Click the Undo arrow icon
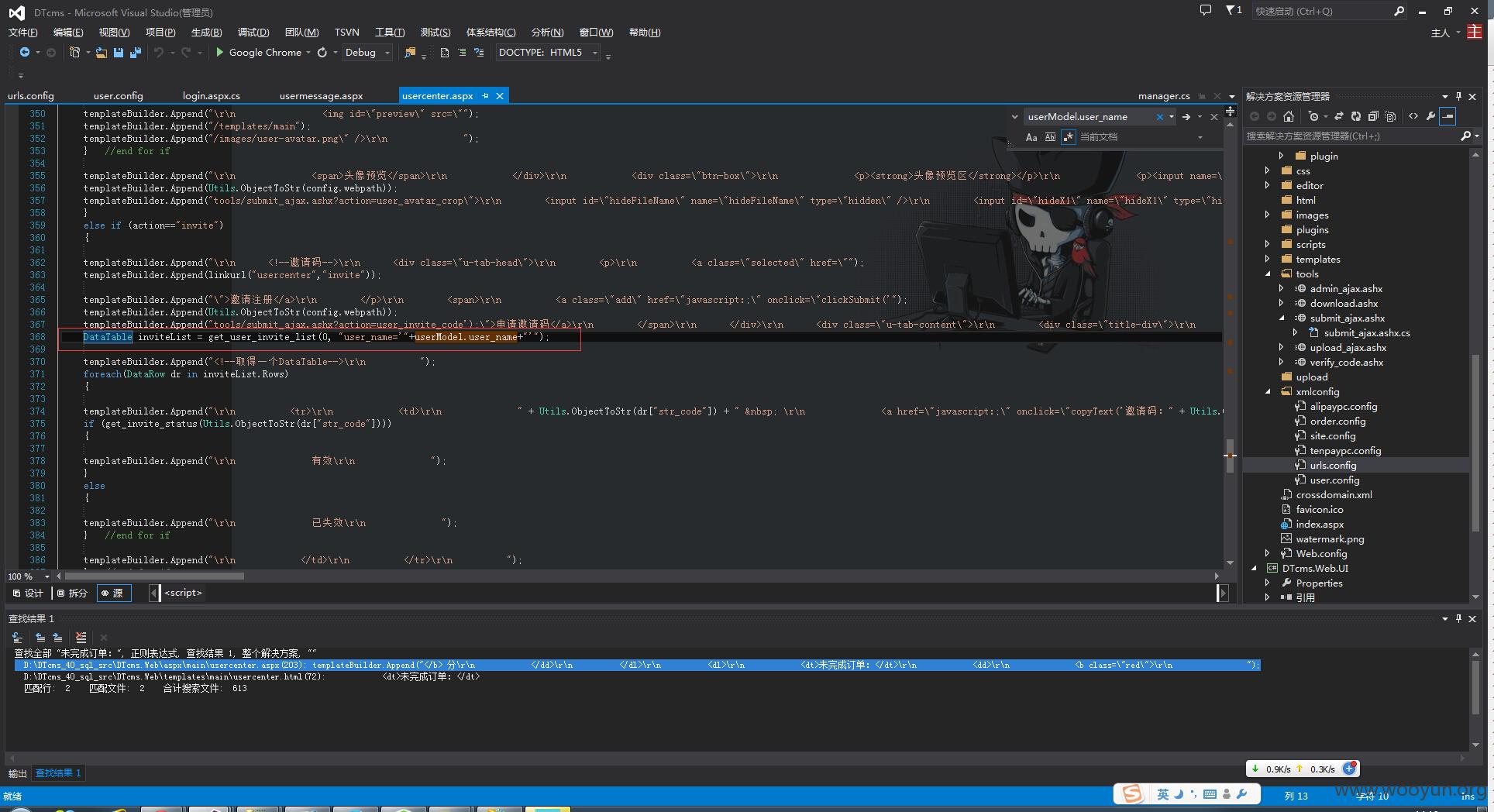The image size is (1494, 812). (159, 53)
